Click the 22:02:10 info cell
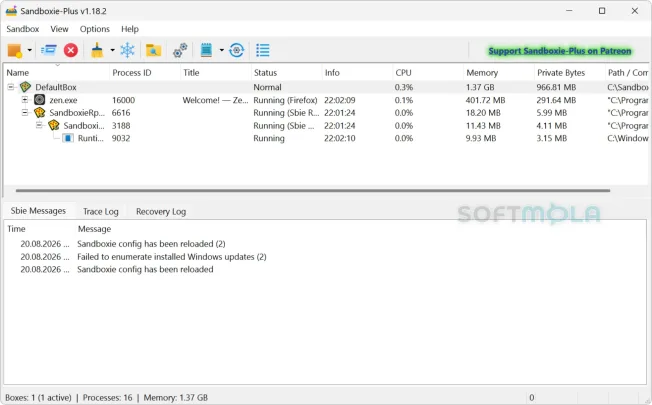The height and width of the screenshot is (405, 652). [340, 138]
